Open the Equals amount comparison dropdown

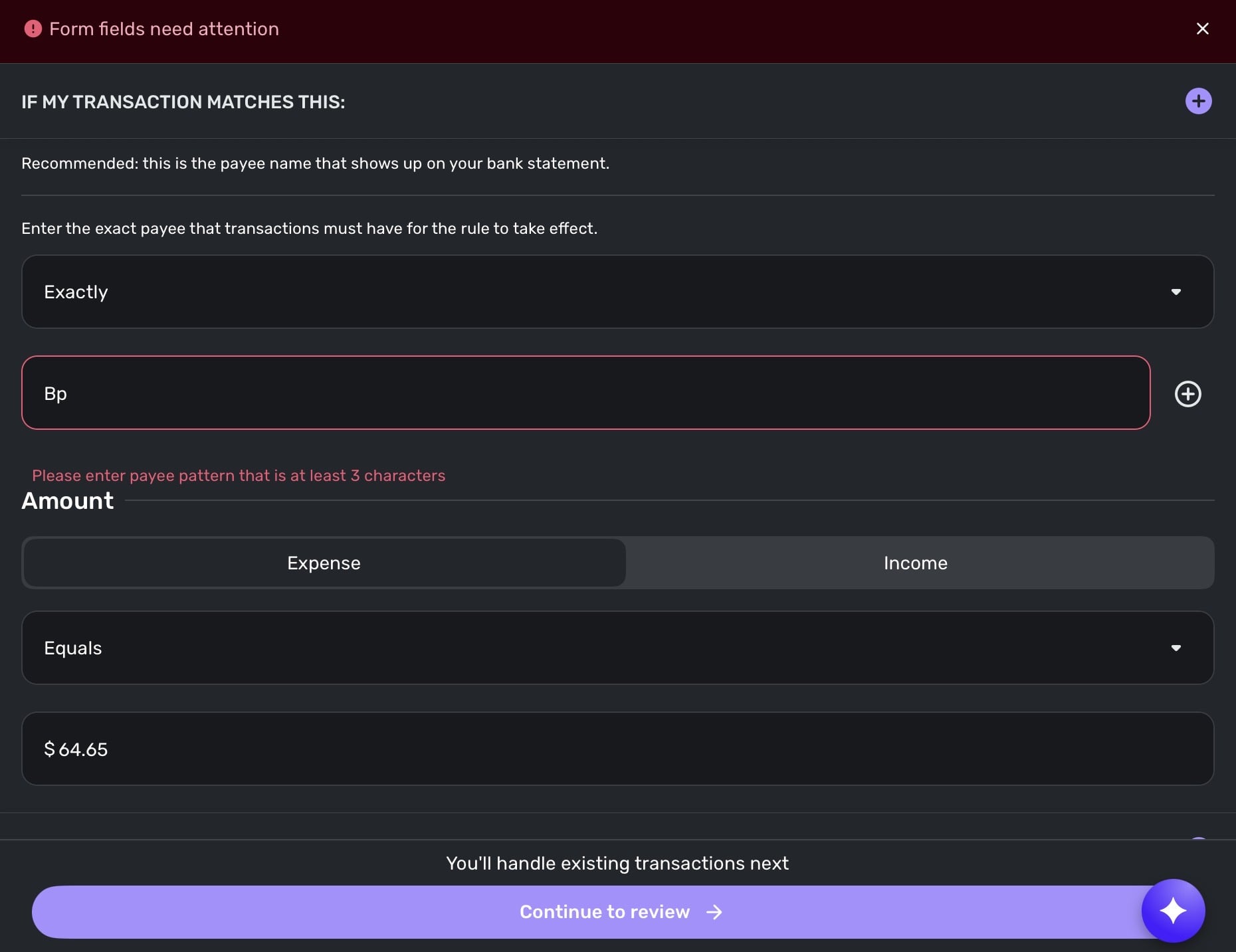click(x=598, y=648)
